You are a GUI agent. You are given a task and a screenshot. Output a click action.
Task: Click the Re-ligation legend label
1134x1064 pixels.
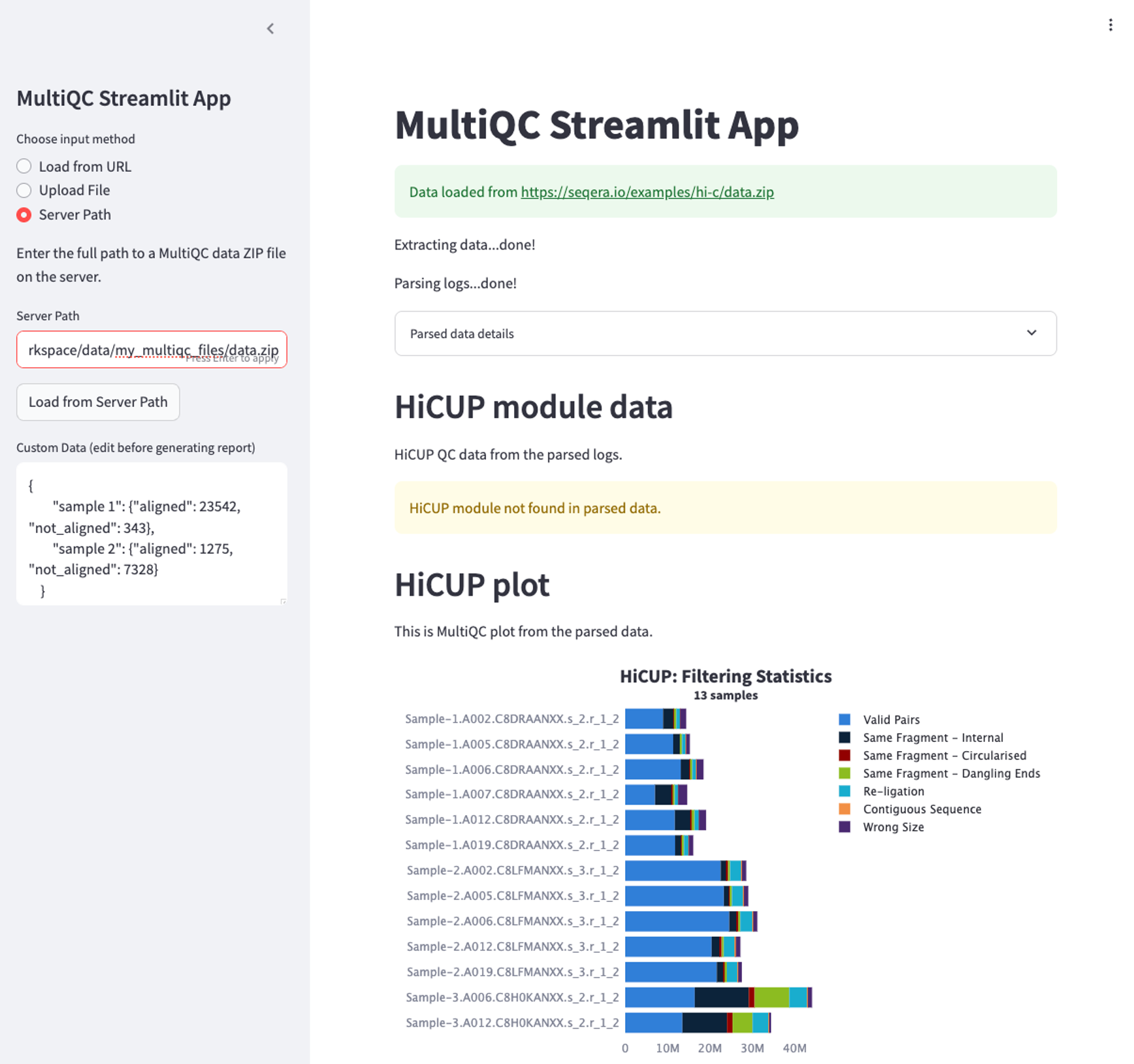[894, 792]
